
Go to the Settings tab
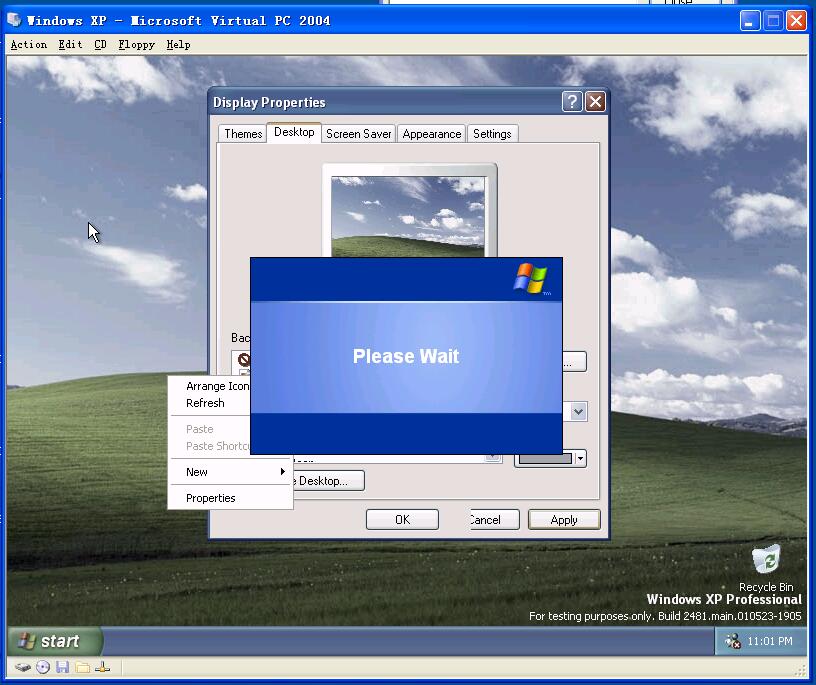[x=492, y=134]
